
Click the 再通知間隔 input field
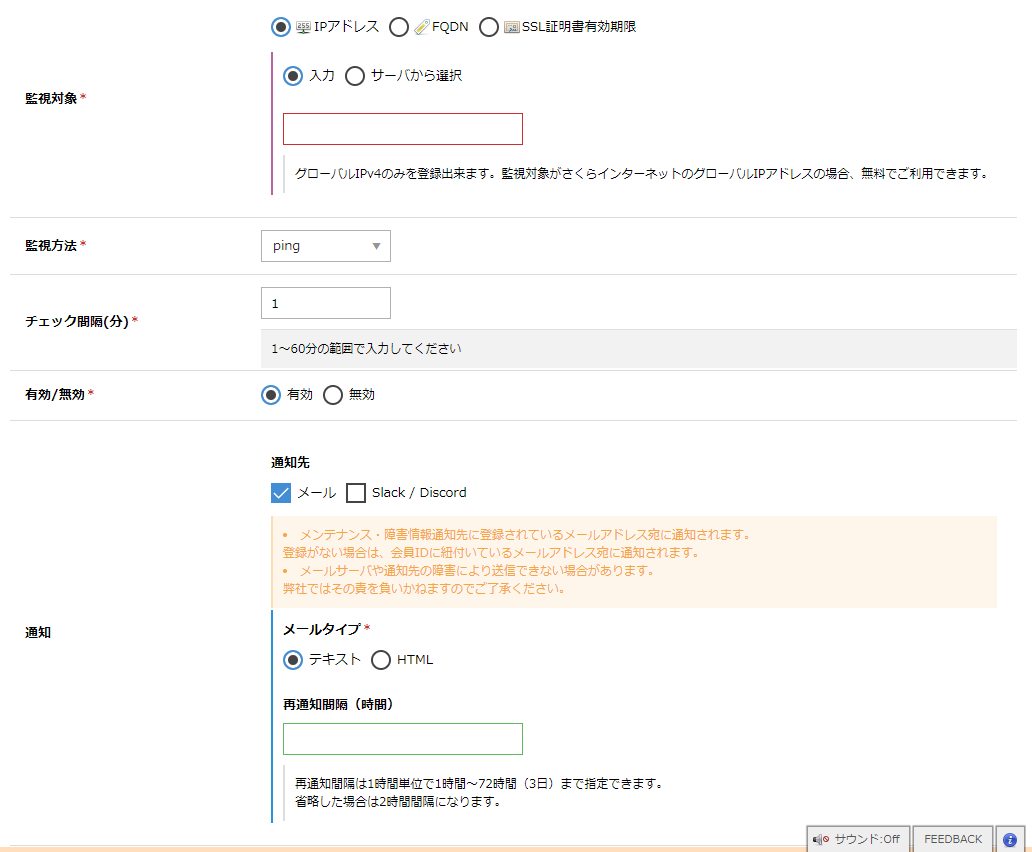402,739
